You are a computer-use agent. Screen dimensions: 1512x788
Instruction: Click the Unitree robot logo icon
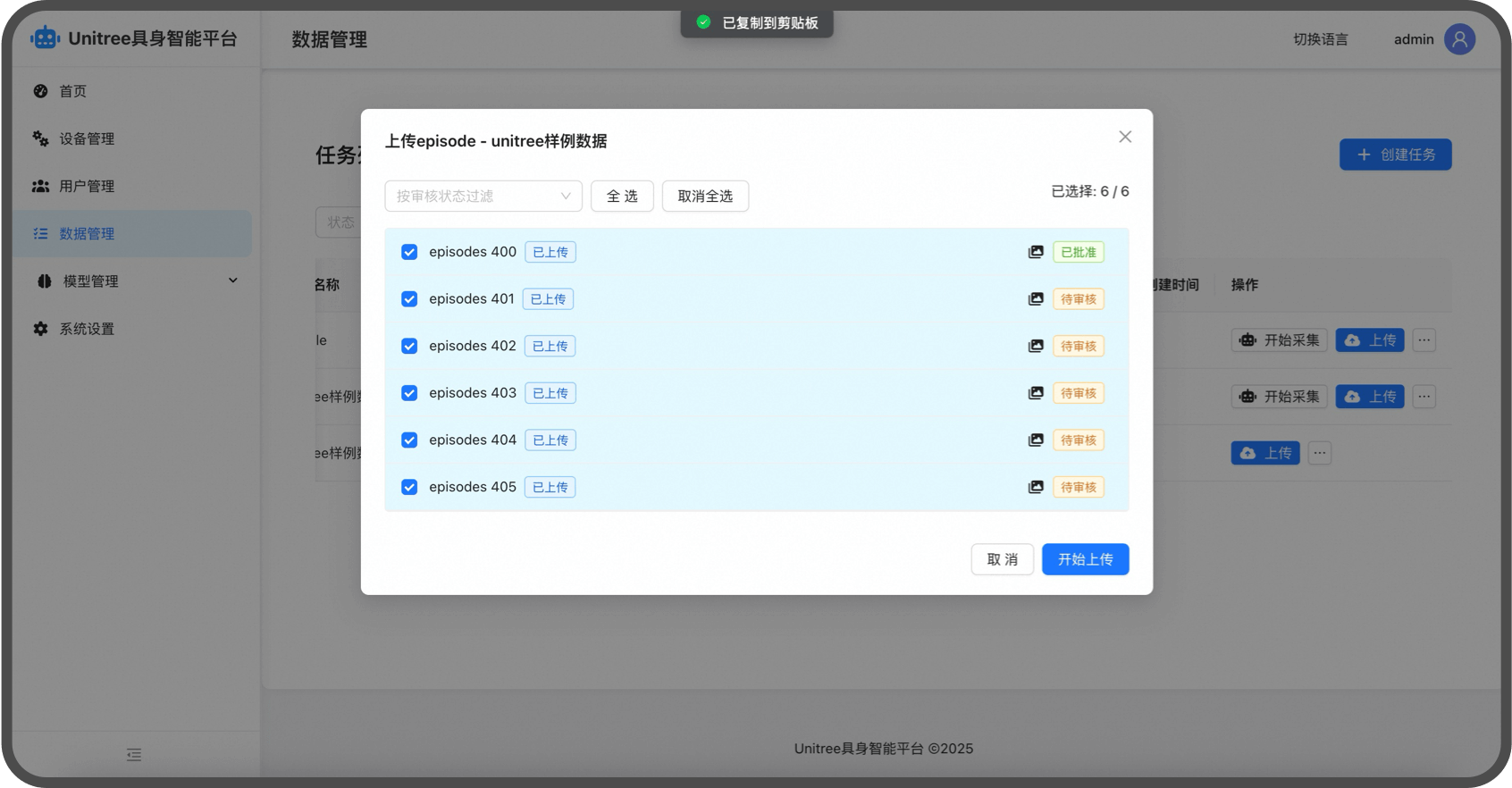45,38
